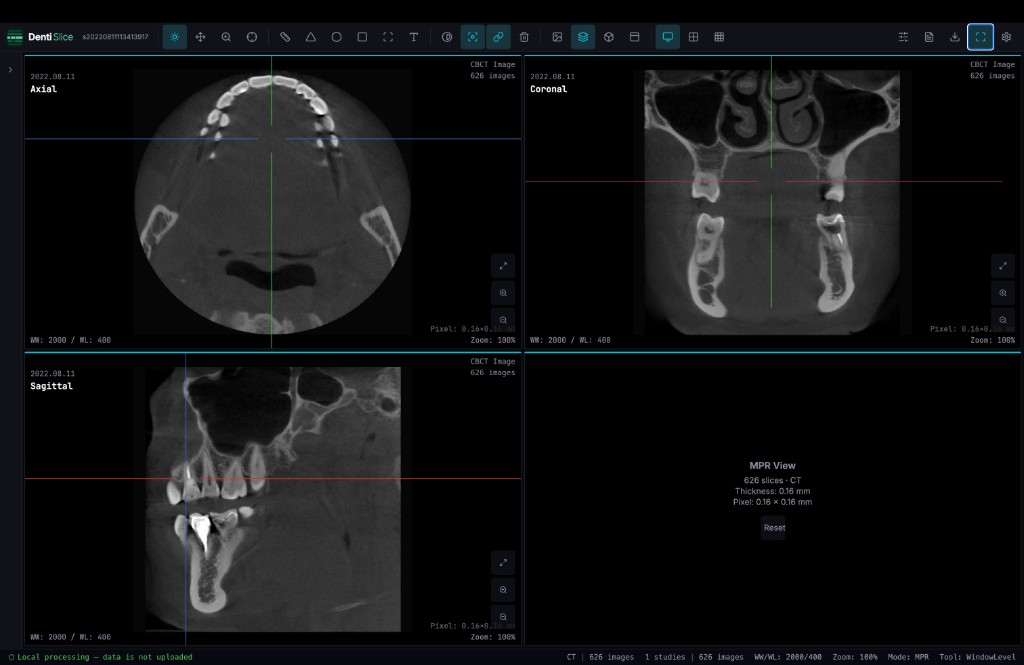Select the angle measurement triangle tool
This screenshot has height=665, width=1024.
click(311, 37)
